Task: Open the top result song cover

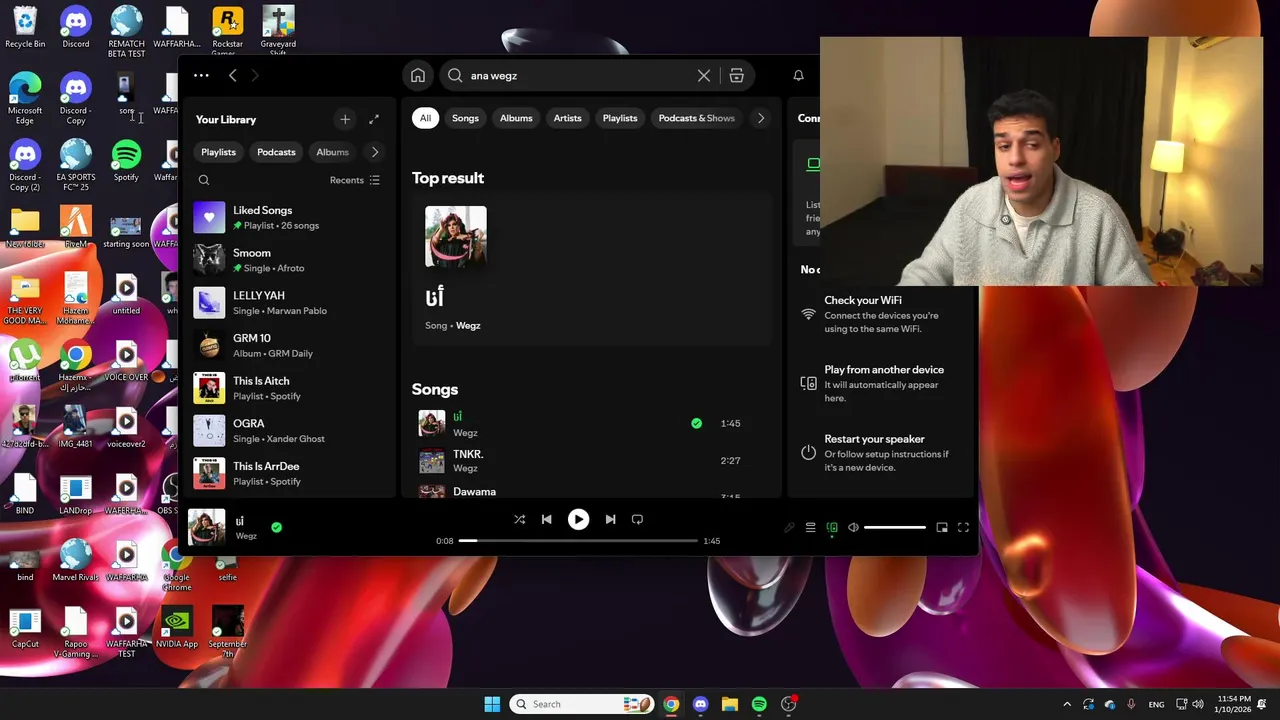Action: tap(456, 237)
